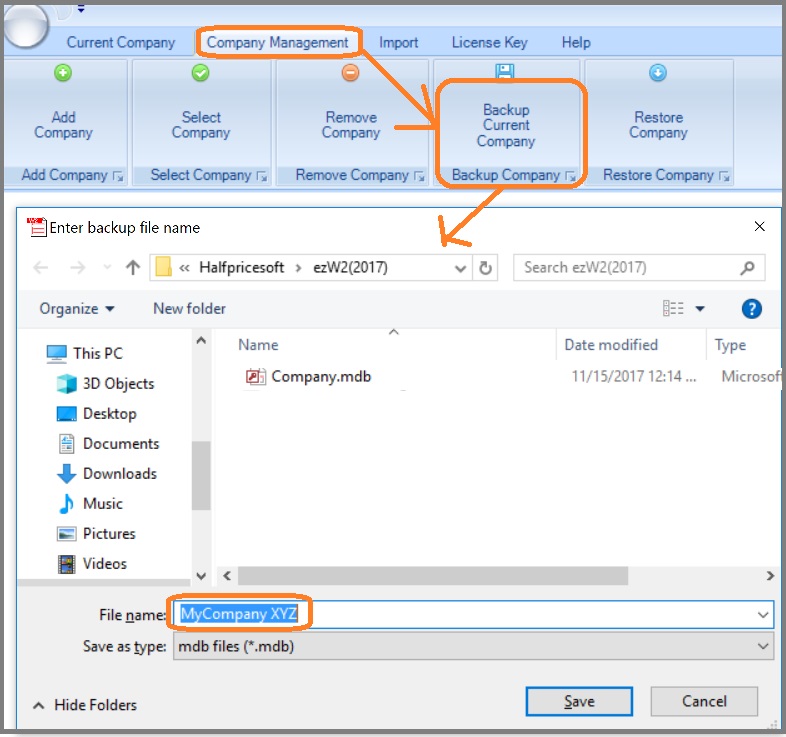Click the green Add Company plus icon
786x737 pixels.
(64, 73)
